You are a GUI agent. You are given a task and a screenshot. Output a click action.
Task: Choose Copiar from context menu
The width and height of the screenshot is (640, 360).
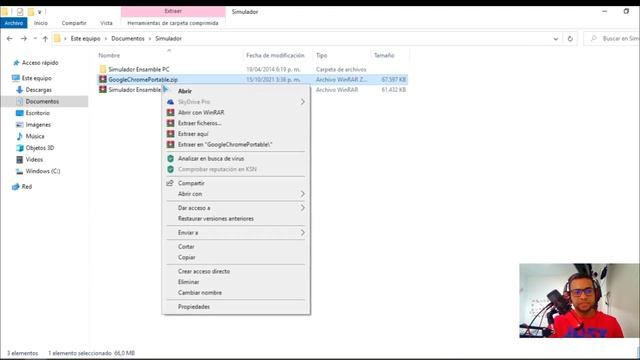point(187,257)
